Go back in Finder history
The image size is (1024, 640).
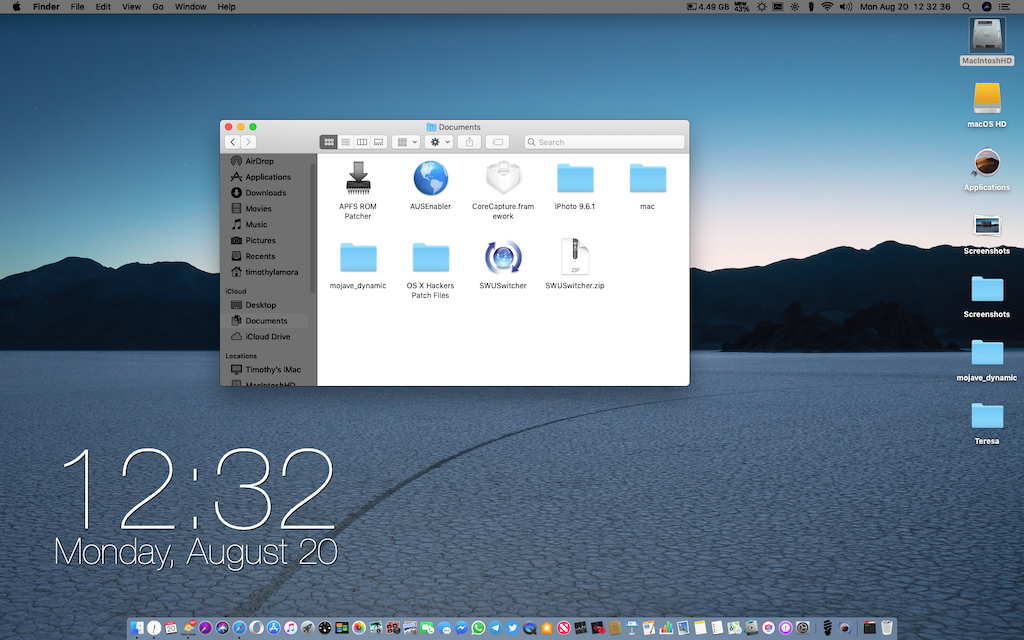click(232, 142)
